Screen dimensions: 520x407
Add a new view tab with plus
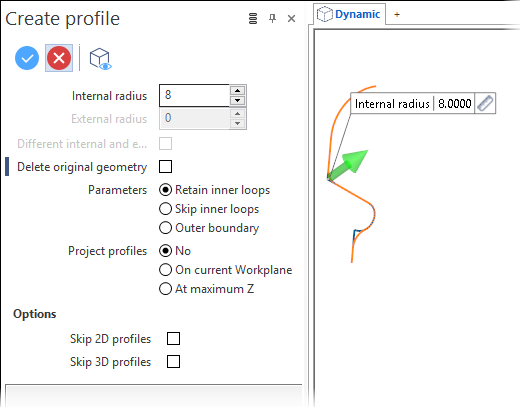click(x=397, y=14)
